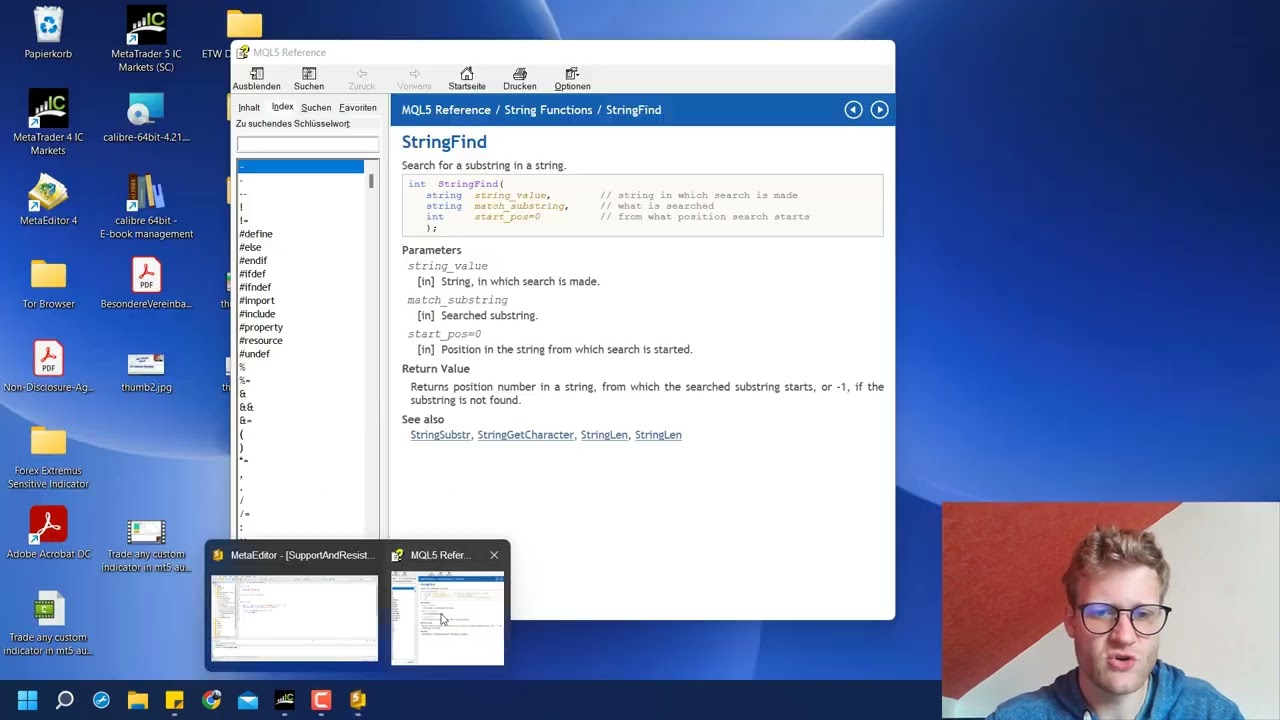Open the Papierkorb desktop icon
This screenshot has height=720, width=1280.
click(x=48, y=33)
